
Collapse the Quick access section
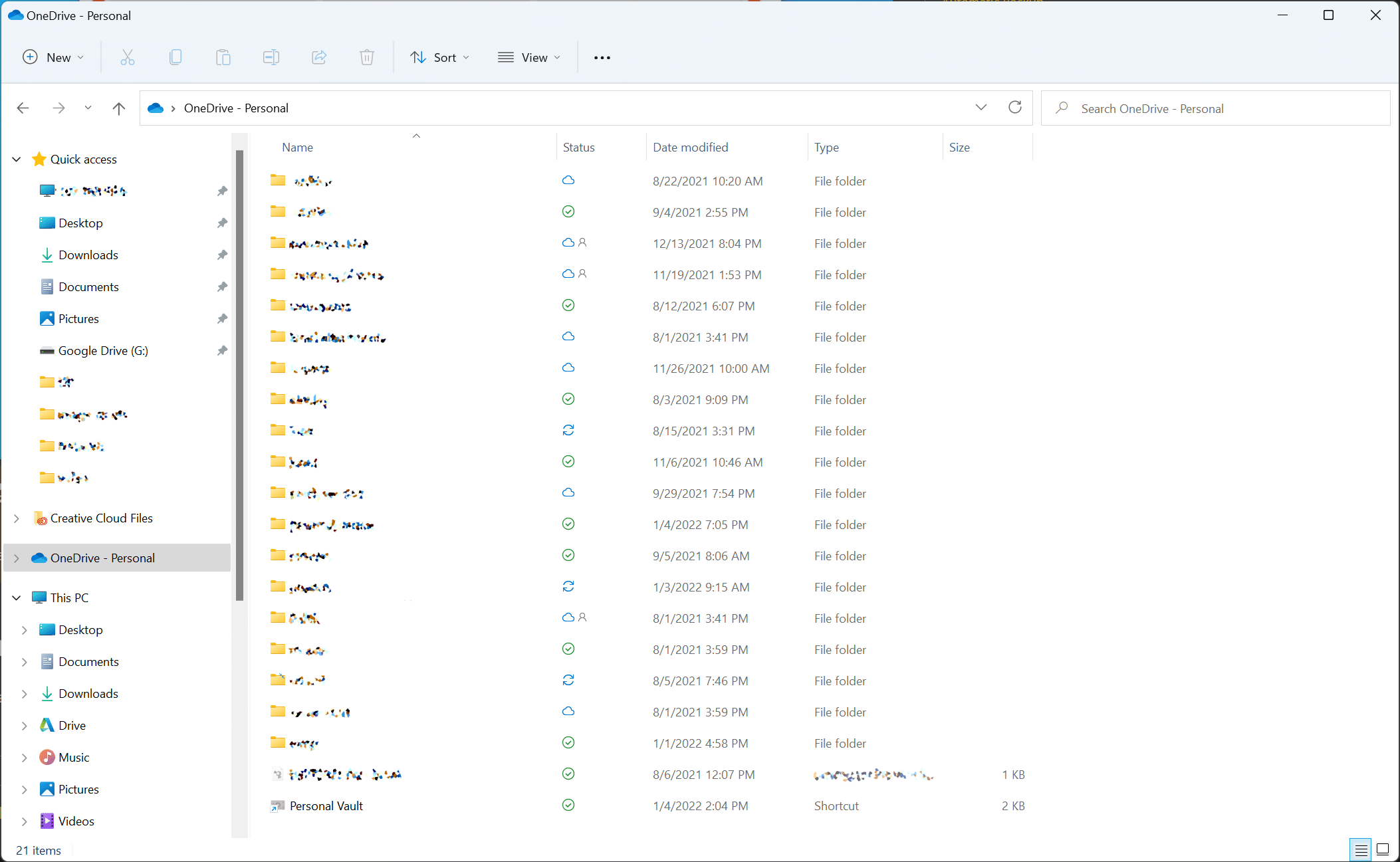15,159
